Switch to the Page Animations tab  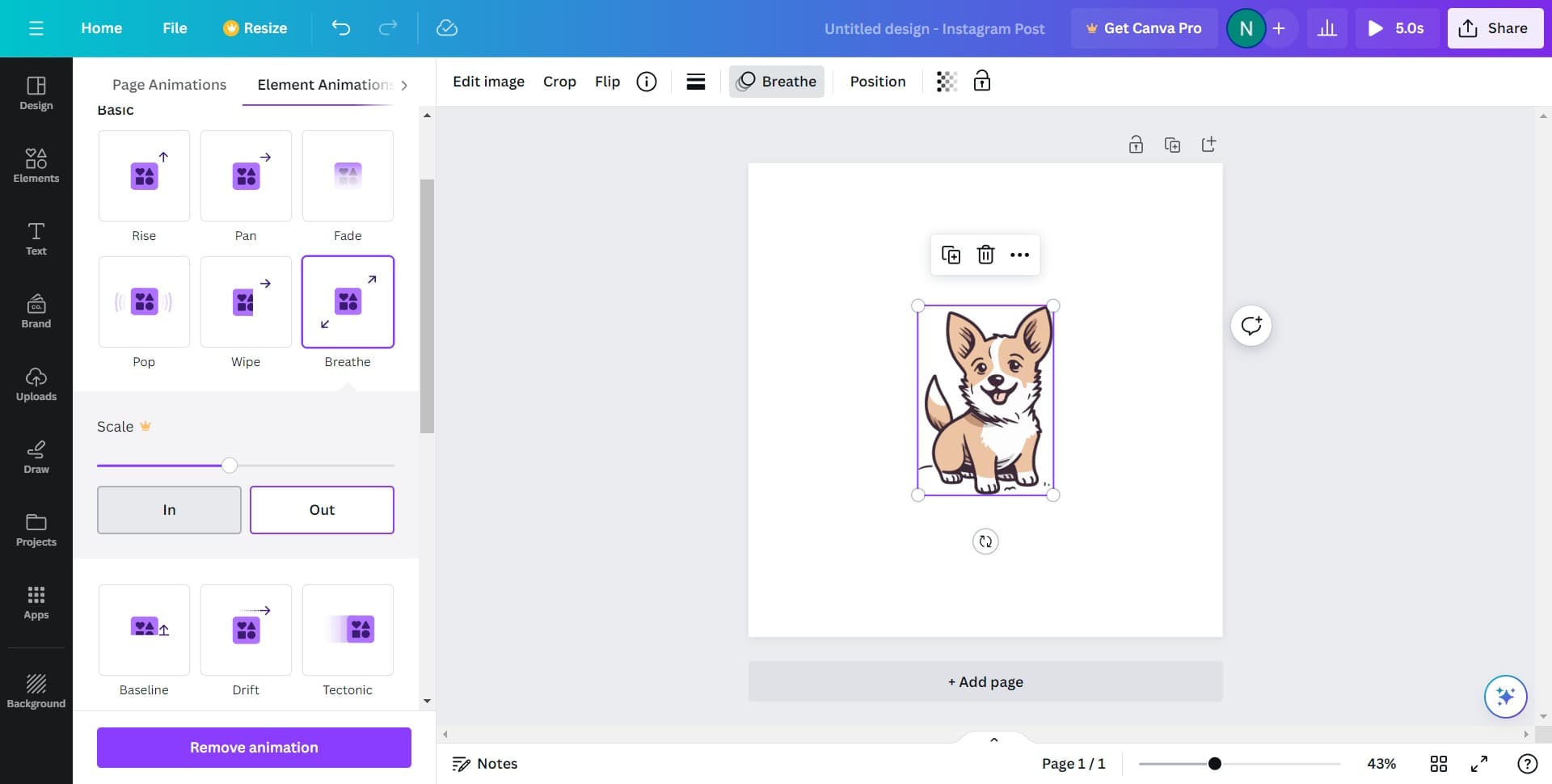click(169, 84)
